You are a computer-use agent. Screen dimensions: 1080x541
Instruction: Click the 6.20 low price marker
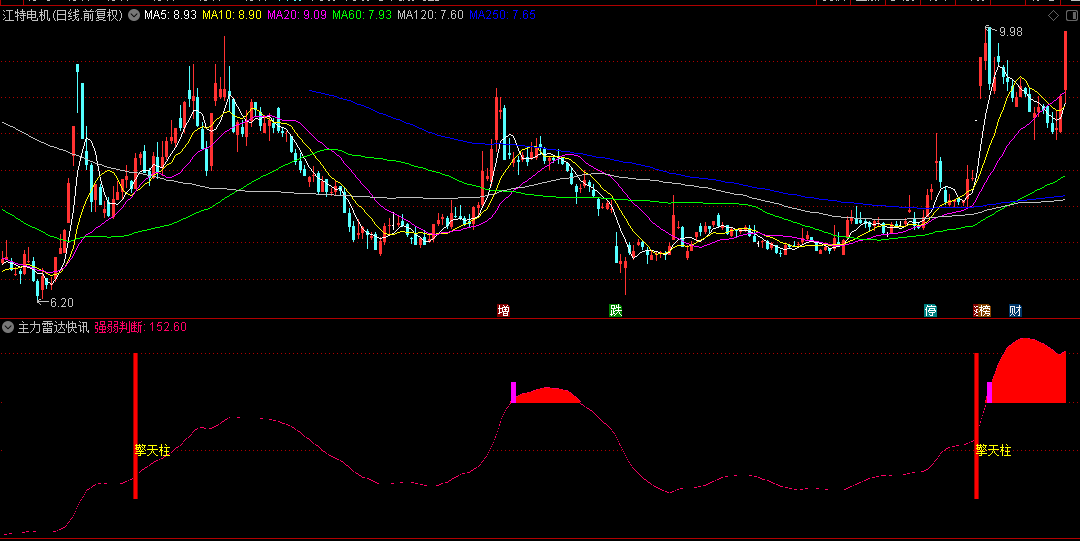point(58,302)
